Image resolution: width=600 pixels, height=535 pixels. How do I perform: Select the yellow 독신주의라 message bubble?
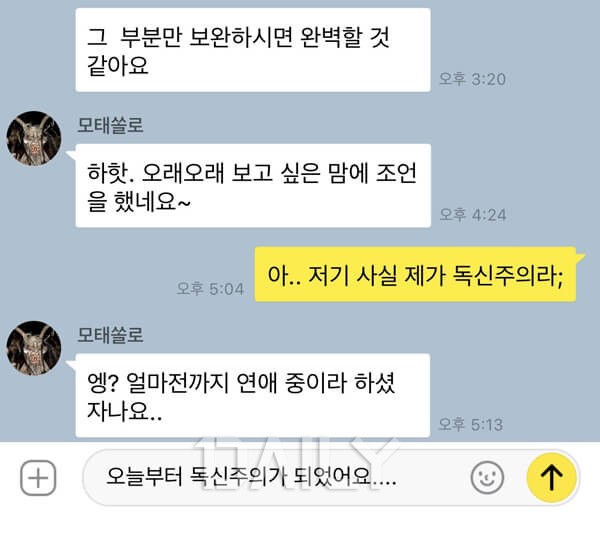(416, 274)
